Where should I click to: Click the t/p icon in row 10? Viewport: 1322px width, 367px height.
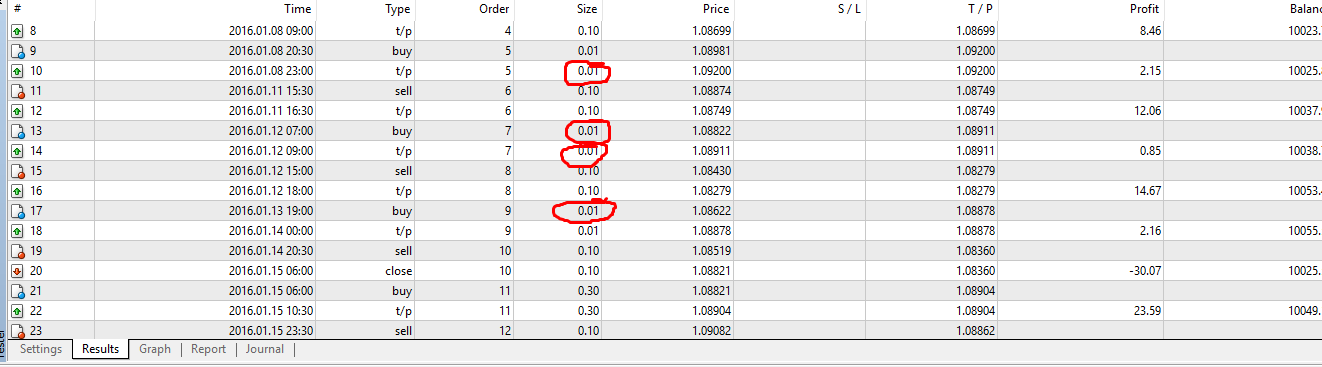pyautogui.click(x=17, y=71)
